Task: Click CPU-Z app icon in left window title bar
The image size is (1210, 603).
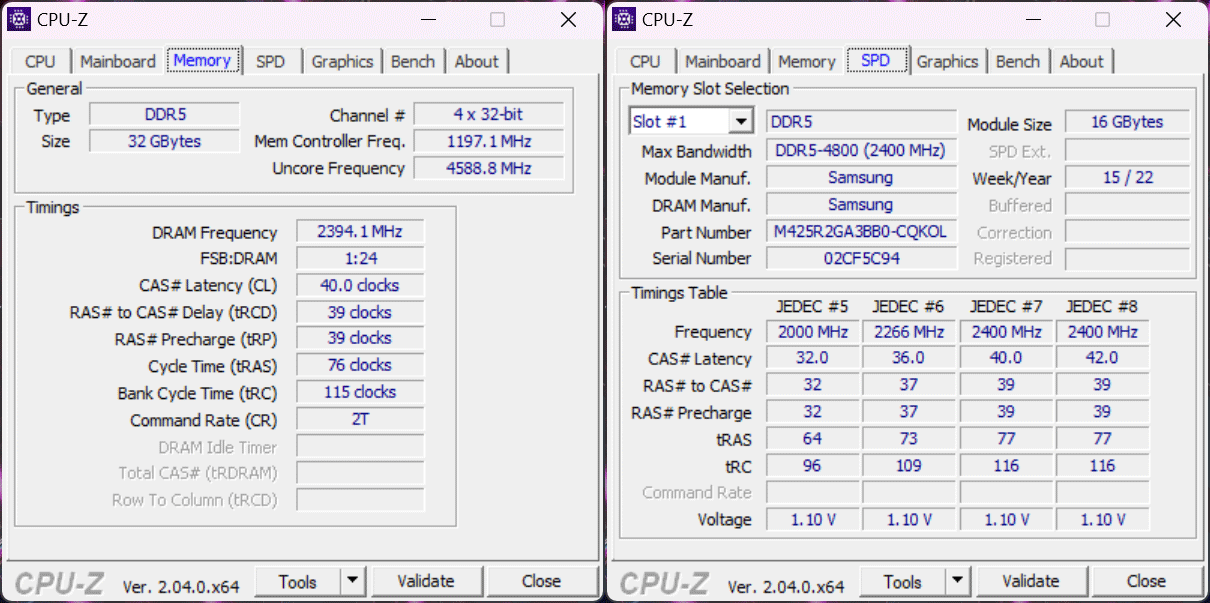Action: click(x=19, y=19)
